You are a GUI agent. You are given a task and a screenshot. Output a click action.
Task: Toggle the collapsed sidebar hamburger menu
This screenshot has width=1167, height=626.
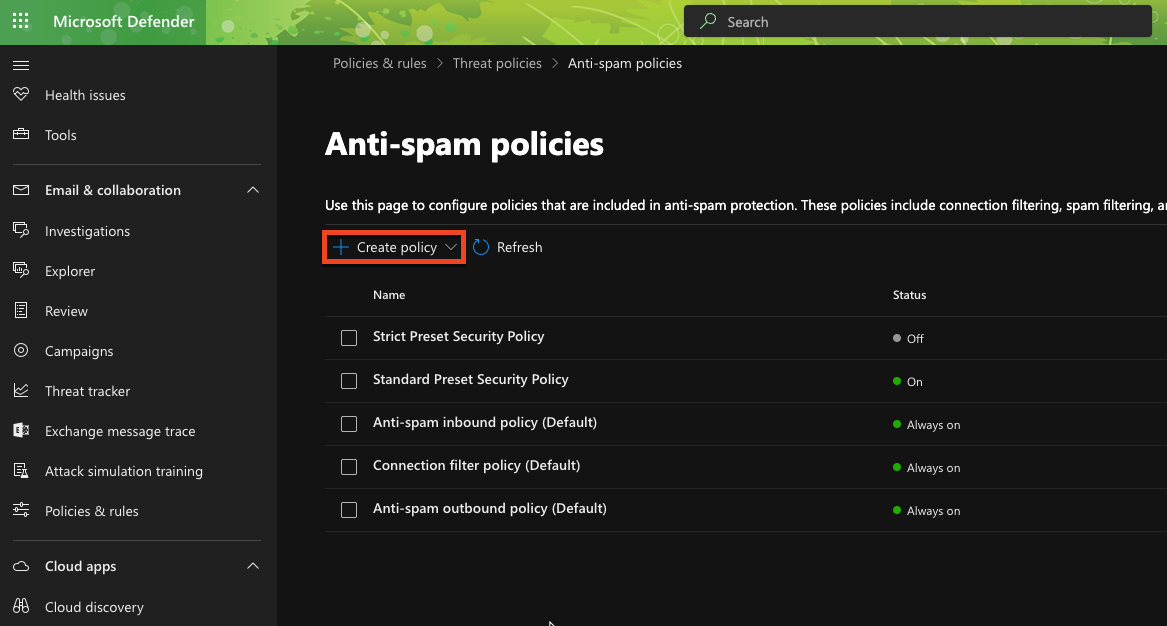[x=21, y=65]
